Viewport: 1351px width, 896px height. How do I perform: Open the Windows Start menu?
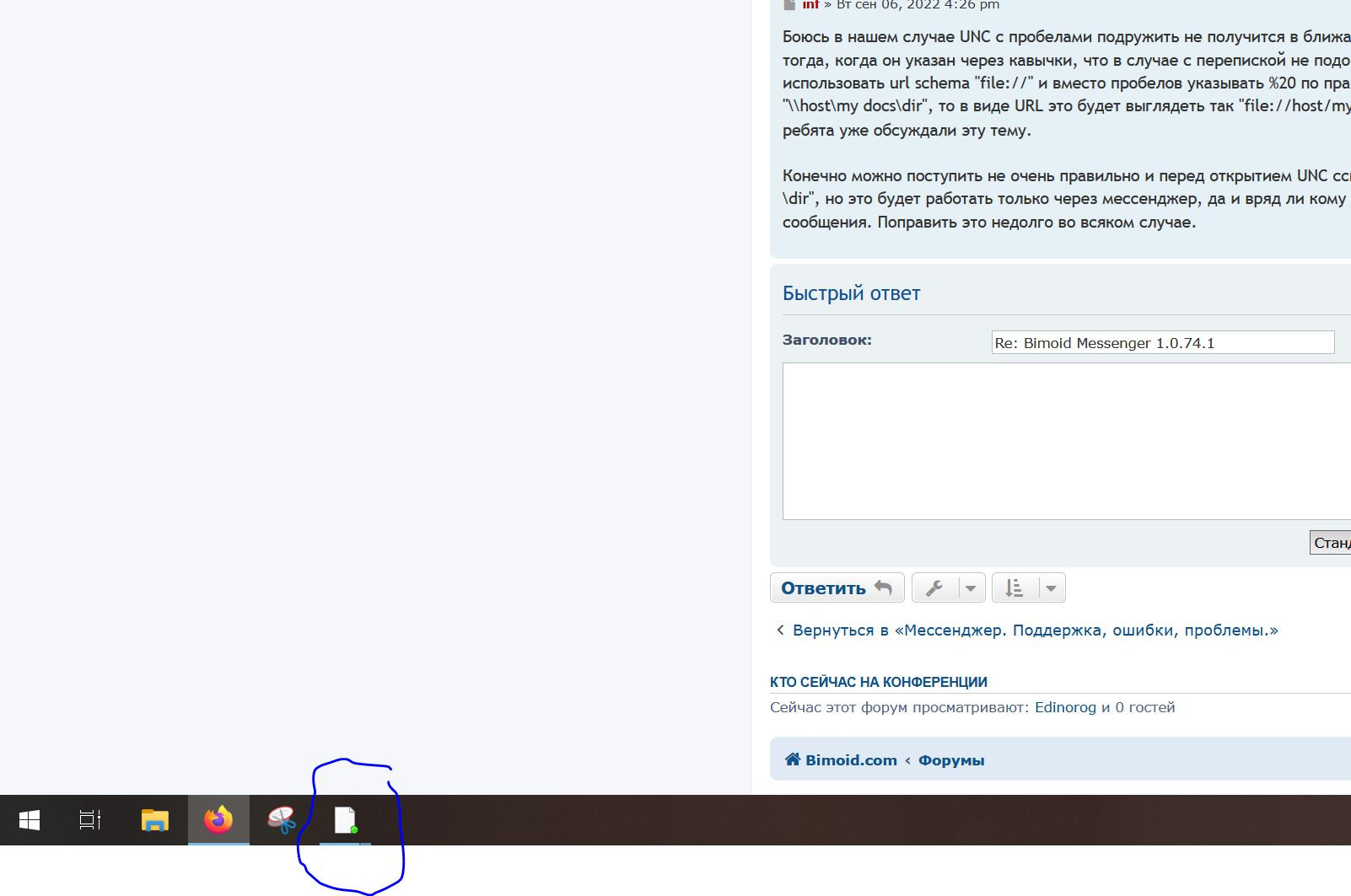pos(30,819)
